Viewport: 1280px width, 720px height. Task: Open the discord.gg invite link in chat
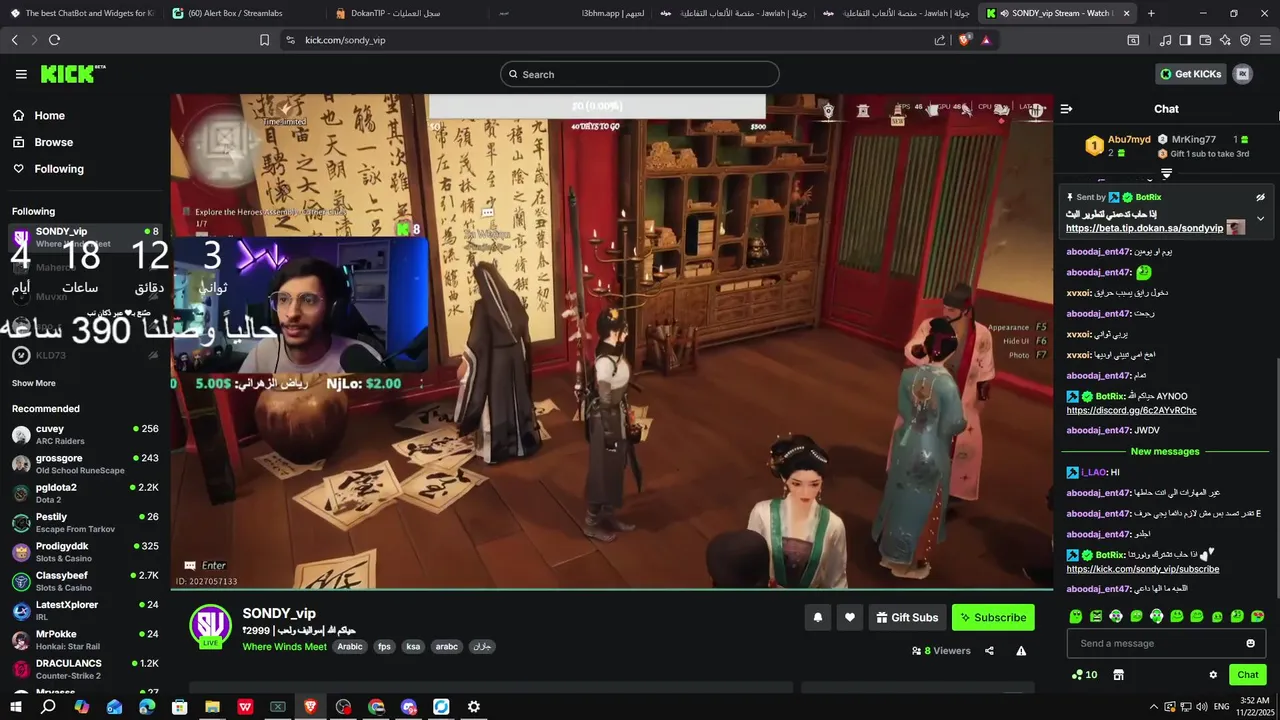pos(1131,410)
